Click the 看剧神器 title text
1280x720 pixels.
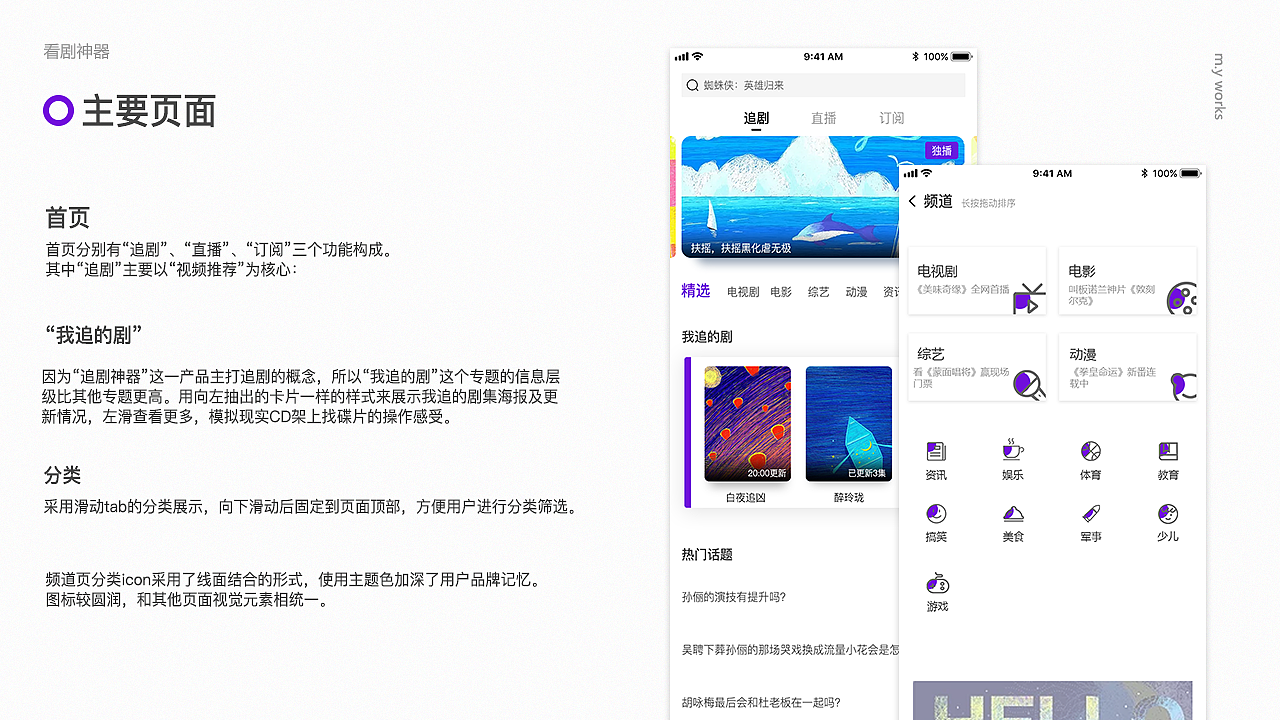(77, 52)
